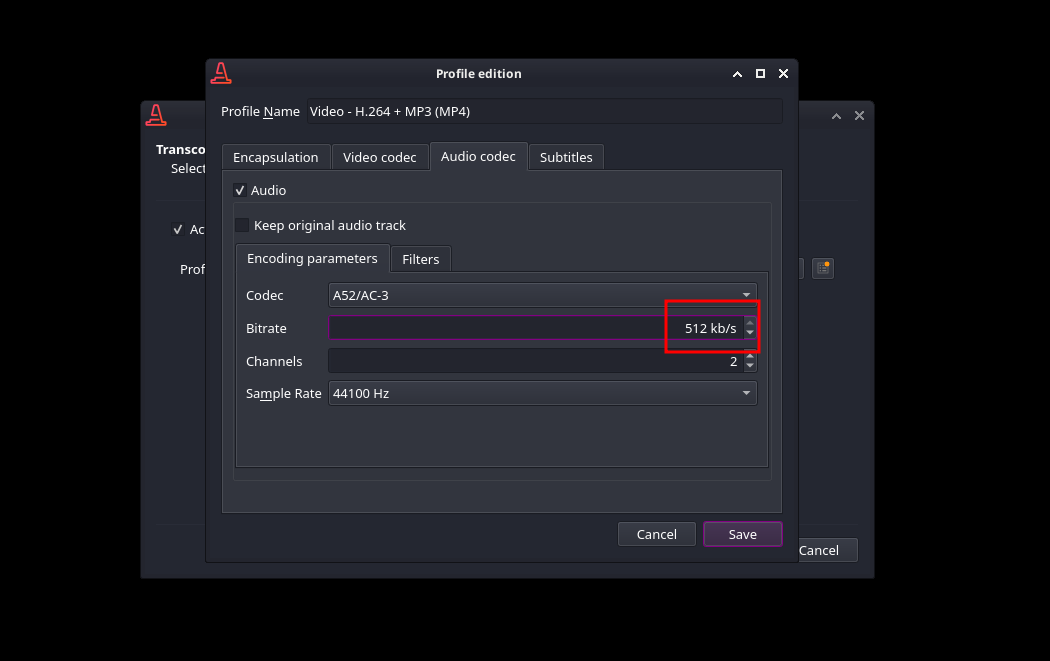The width and height of the screenshot is (1050, 661).
Task: Click the new profile icon in the background window
Action: pyautogui.click(x=822, y=268)
